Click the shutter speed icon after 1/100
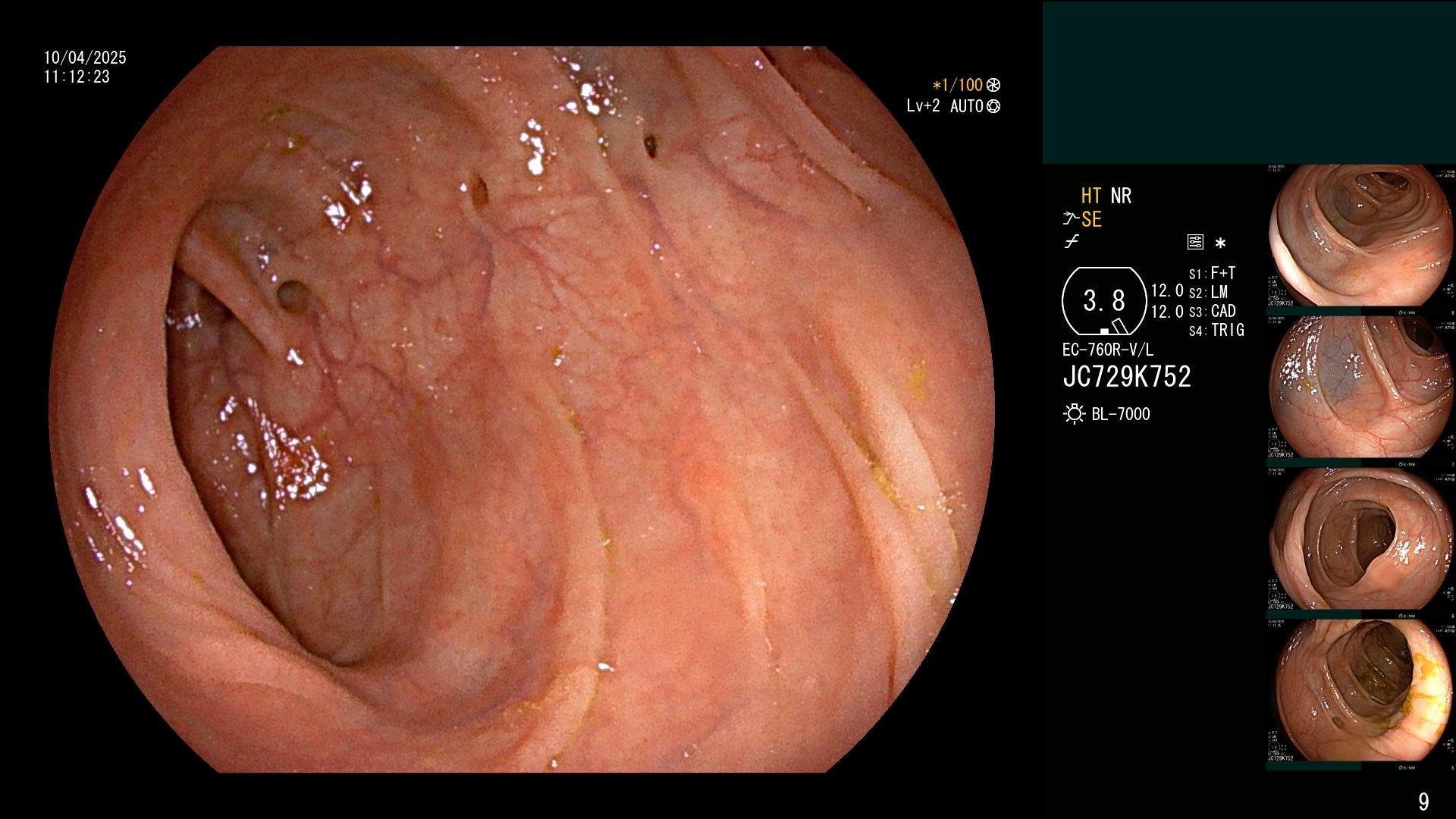The height and width of the screenshot is (819, 1456). (x=993, y=86)
